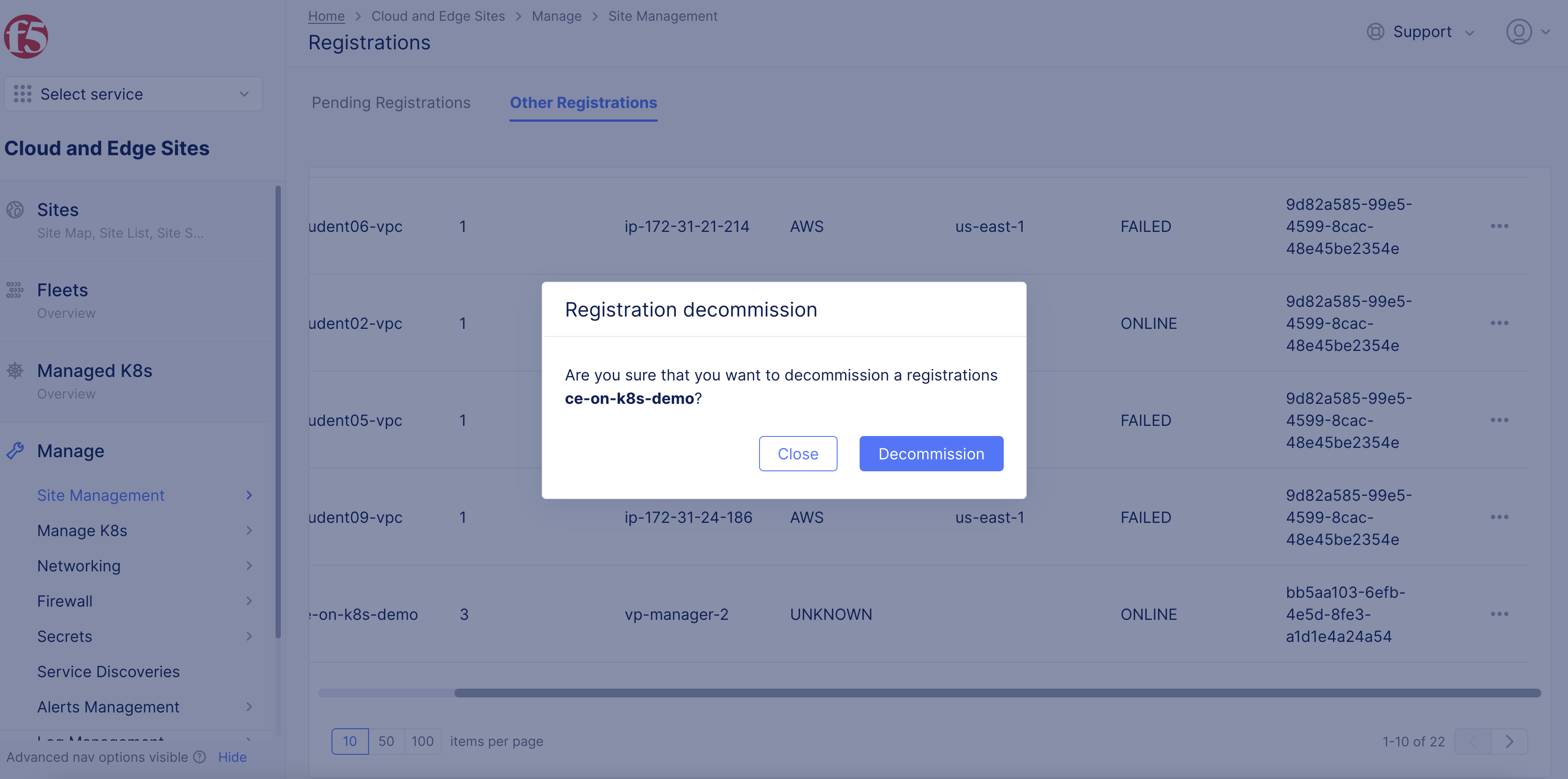The height and width of the screenshot is (779, 1568).
Task: Switch to Pending Registrations tab
Action: tap(391, 103)
